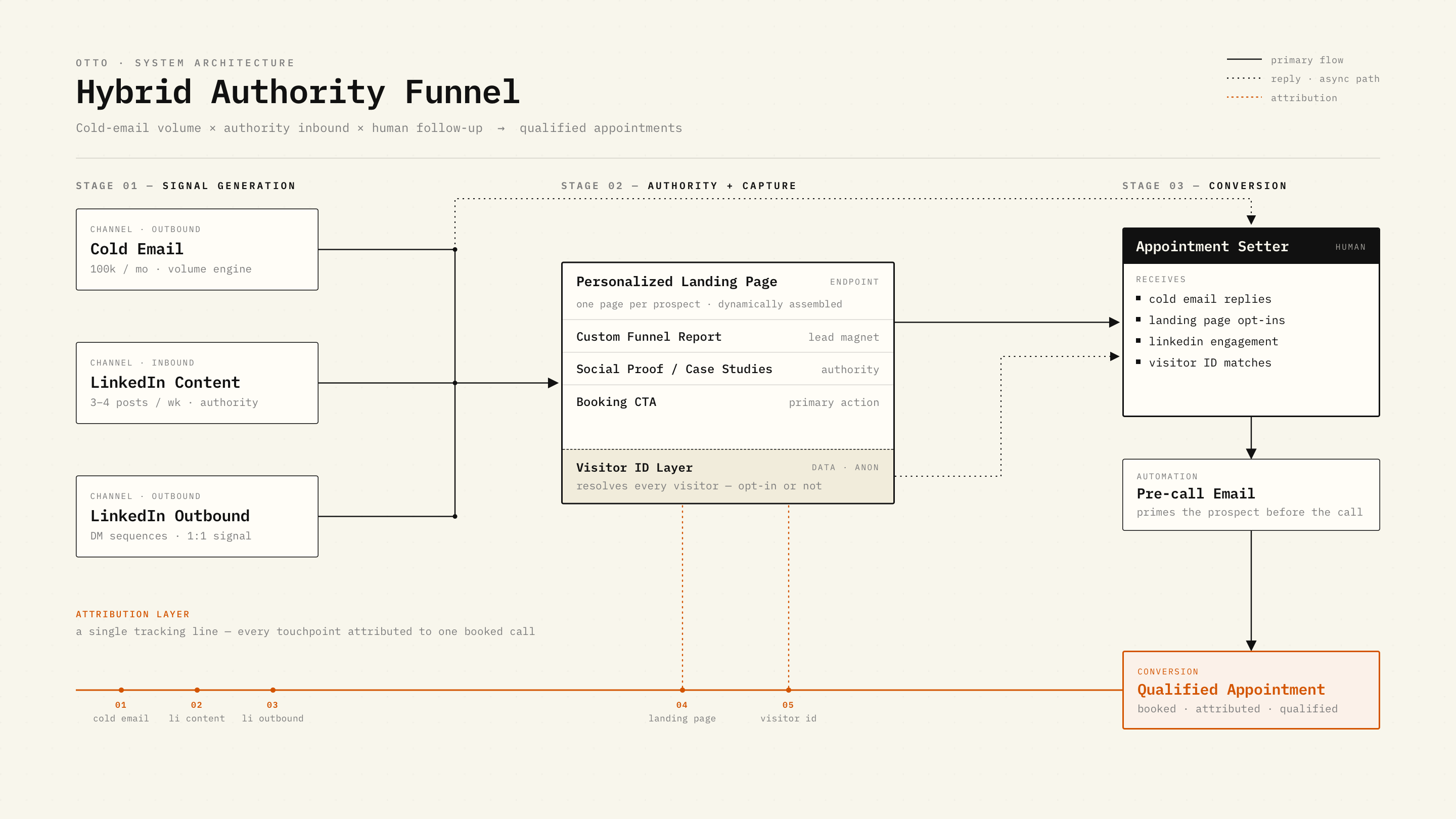Screen dimensions: 1456x819
Task: Click the 'DATA · ANON' tag
Action: point(845,468)
